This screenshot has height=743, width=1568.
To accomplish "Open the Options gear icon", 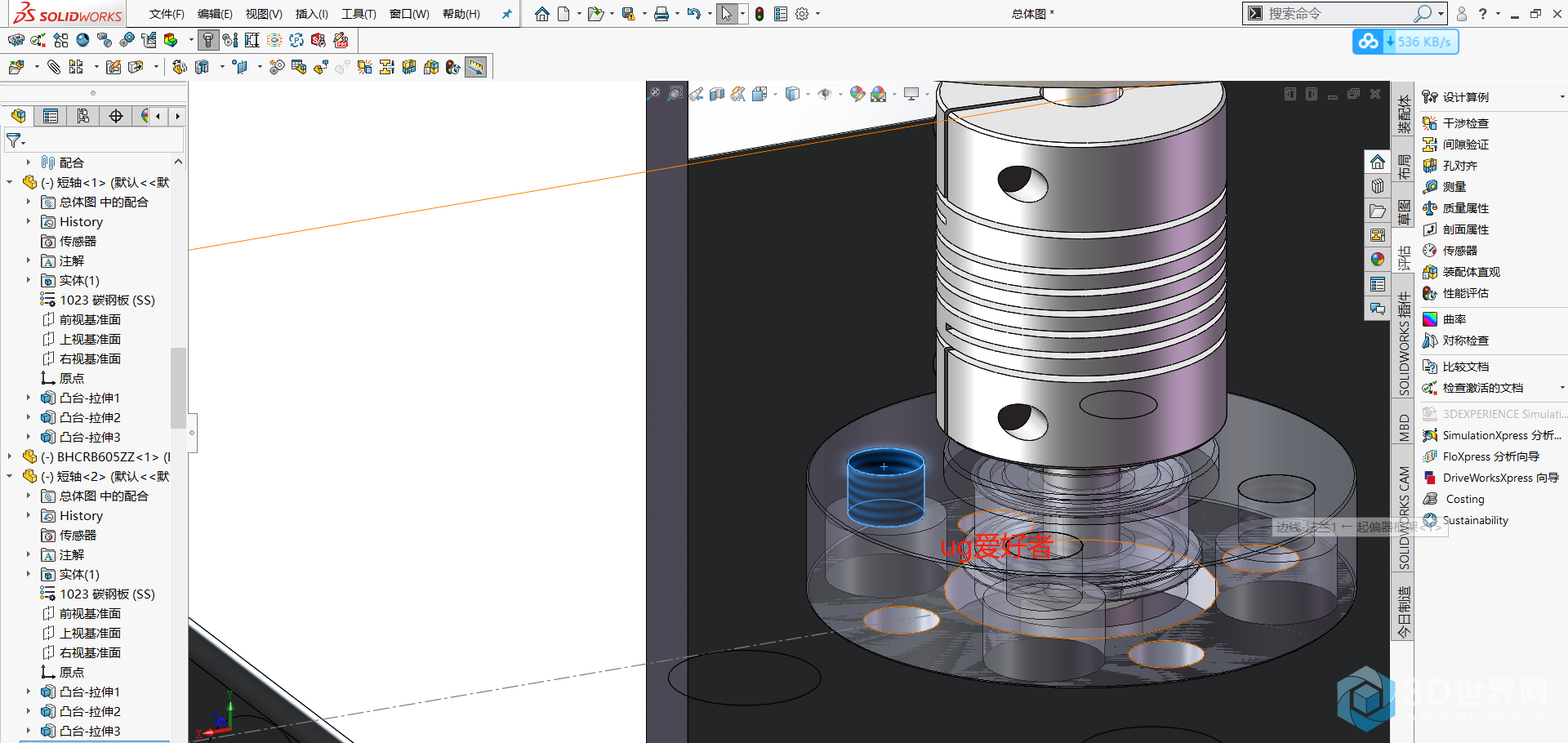I will [x=802, y=14].
